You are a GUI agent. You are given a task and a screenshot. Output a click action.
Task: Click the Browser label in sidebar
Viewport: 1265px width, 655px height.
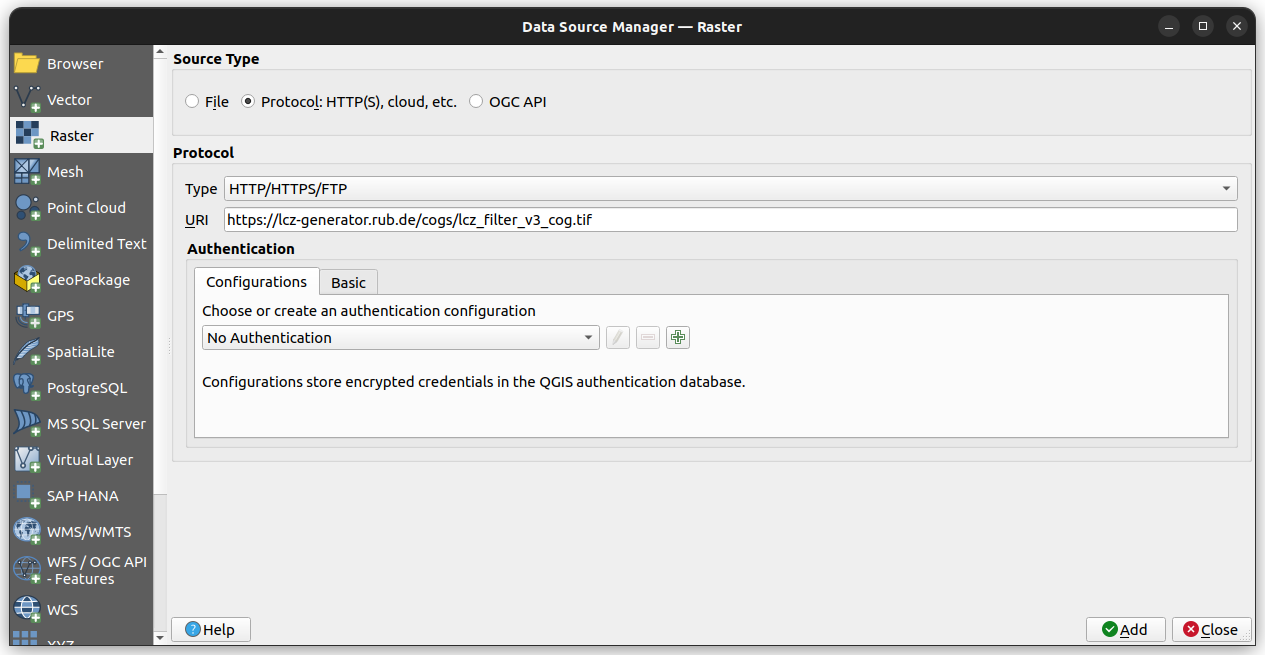pos(75,64)
